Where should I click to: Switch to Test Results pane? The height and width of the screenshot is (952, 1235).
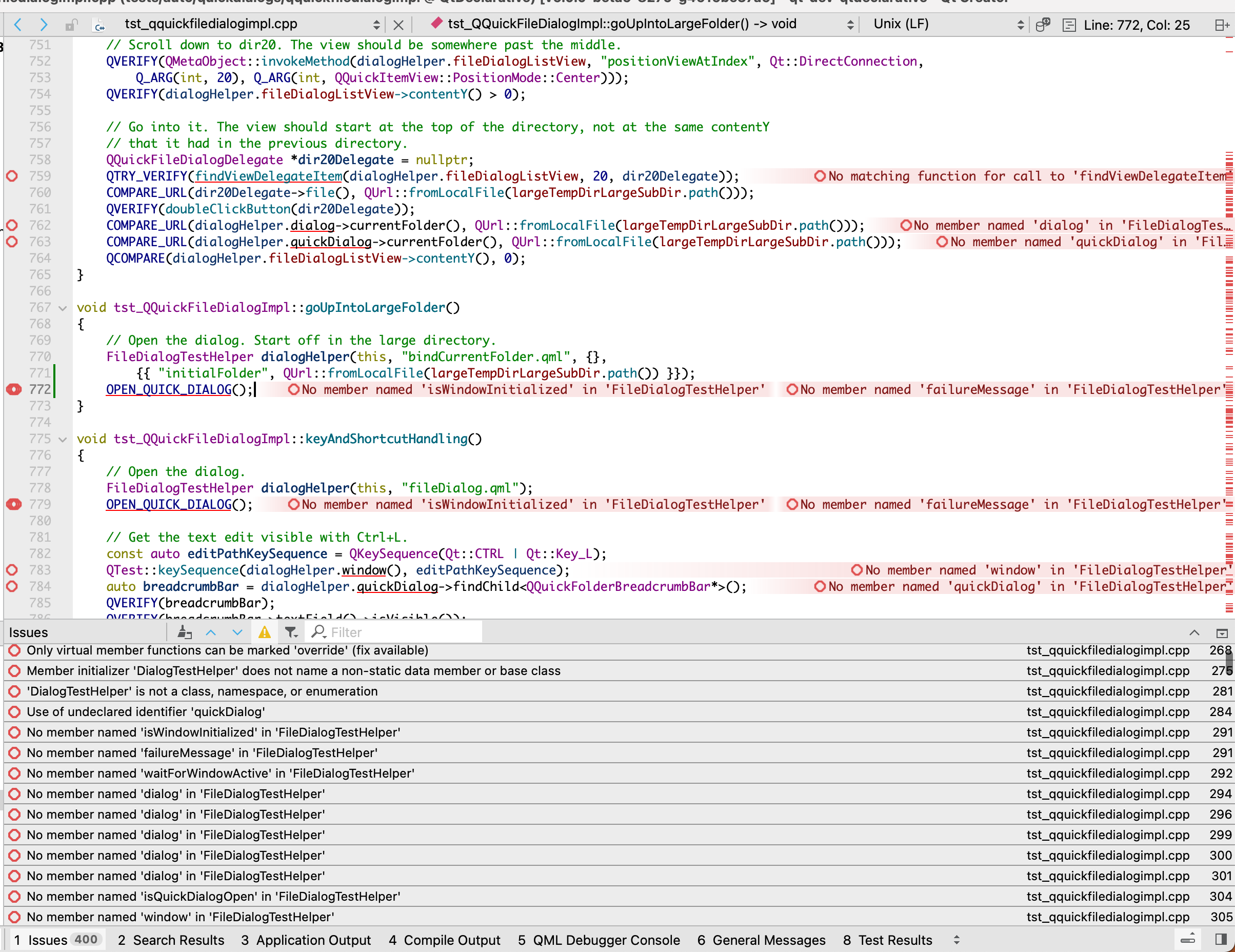[887, 940]
